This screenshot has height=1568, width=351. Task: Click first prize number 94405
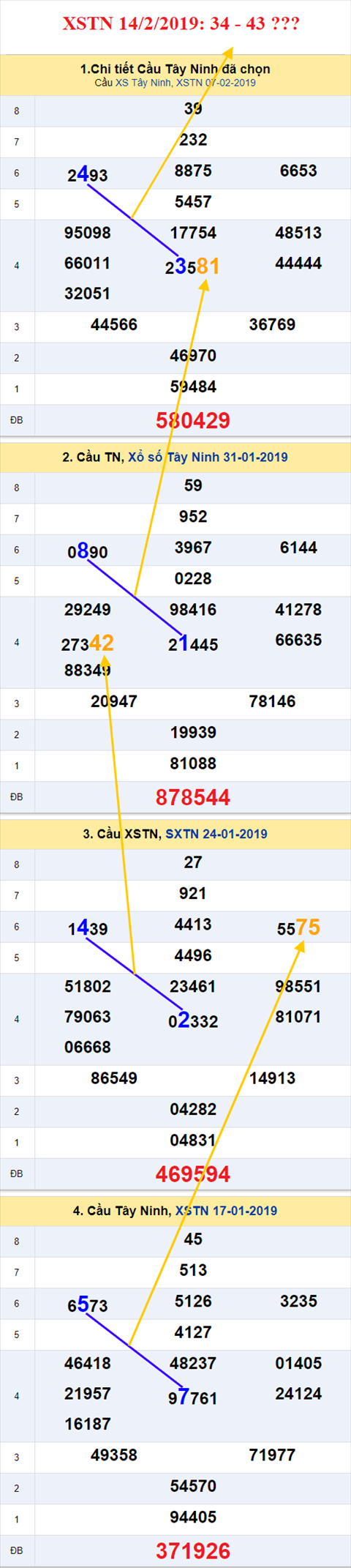click(x=193, y=1517)
